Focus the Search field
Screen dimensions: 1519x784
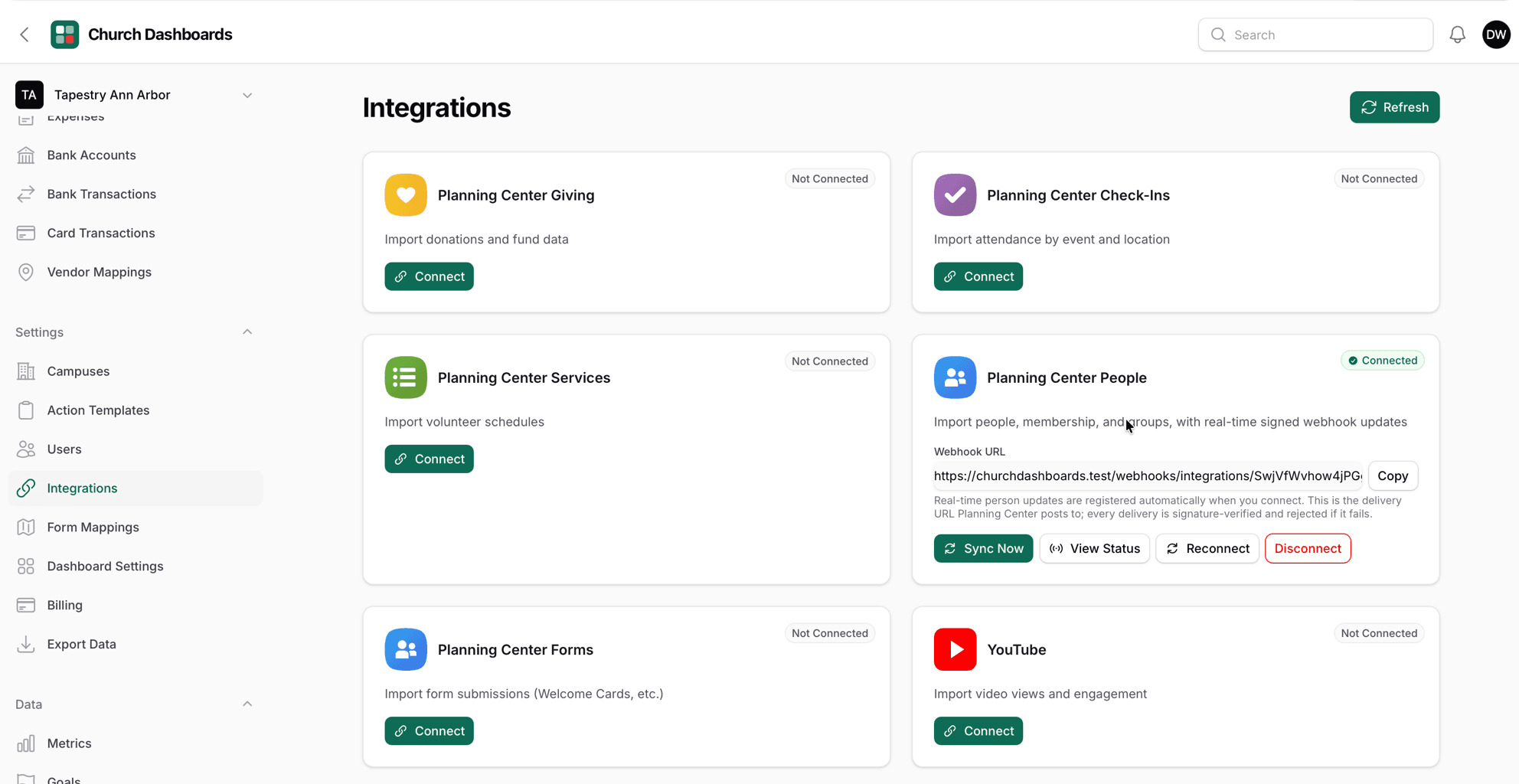coord(1315,34)
